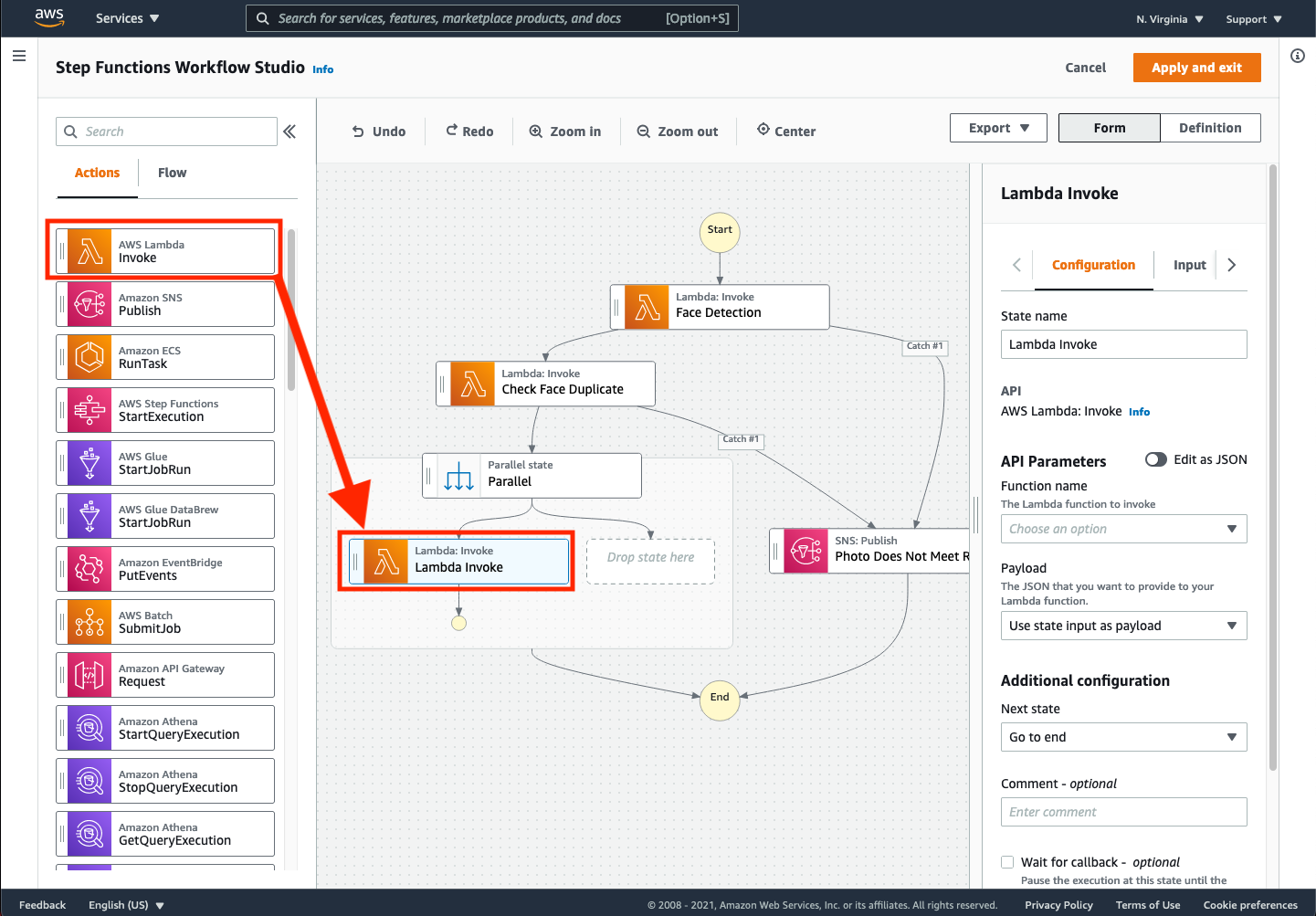Click the Amazon ECS RunTask action icon

pos(89,357)
